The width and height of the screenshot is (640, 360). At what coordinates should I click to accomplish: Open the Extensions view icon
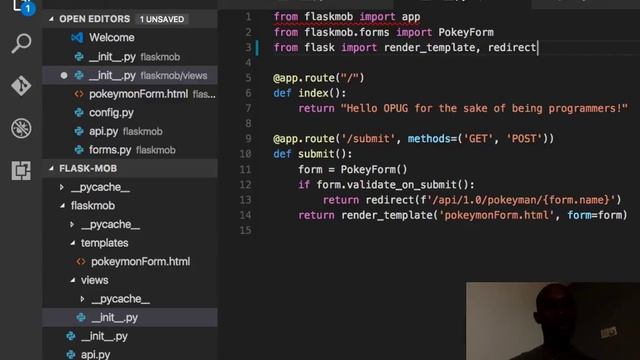coord(21,170)
